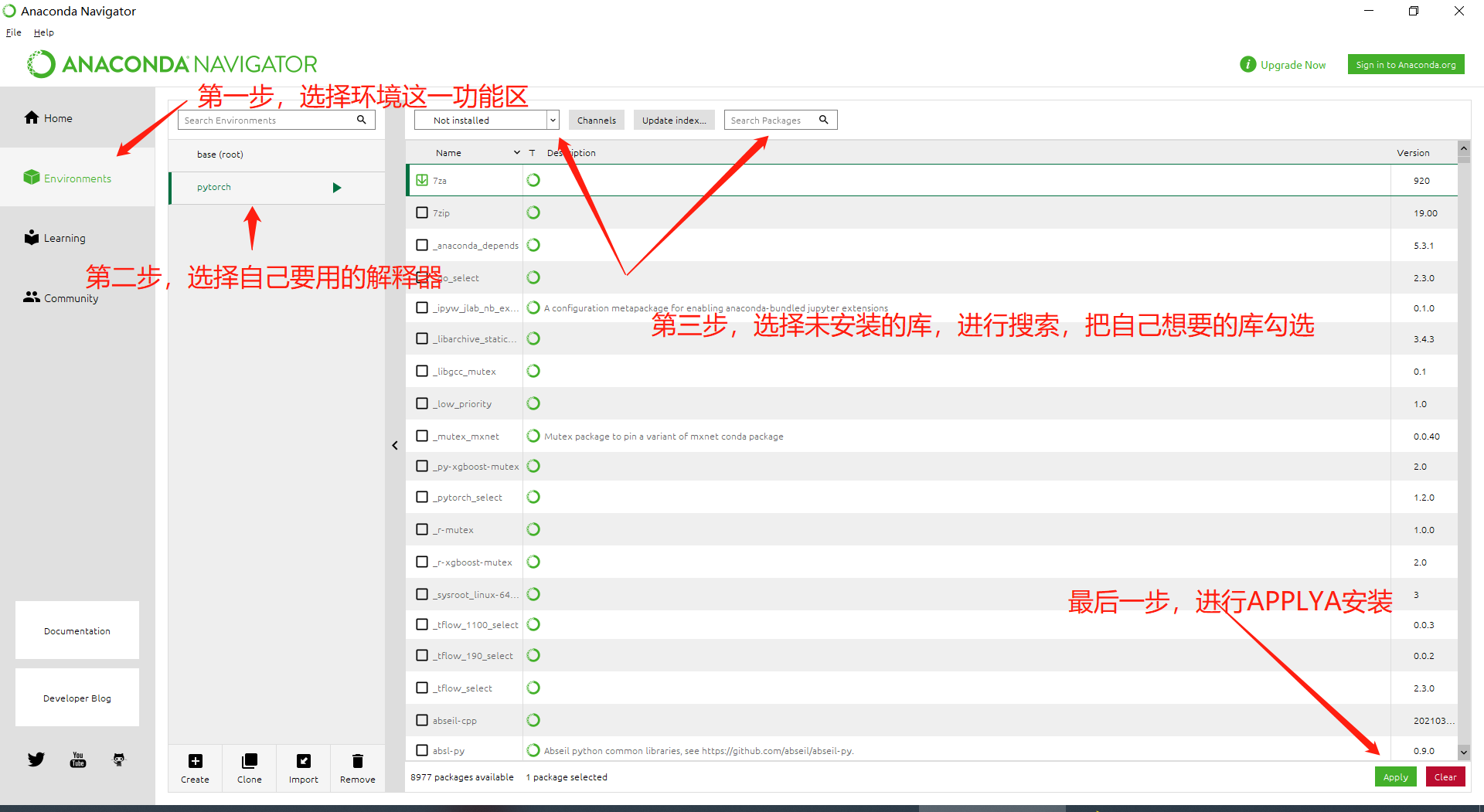Viewport: 1484px width, 812px height.
Task: Click the Clone environment icon
Action: point(250,761)
